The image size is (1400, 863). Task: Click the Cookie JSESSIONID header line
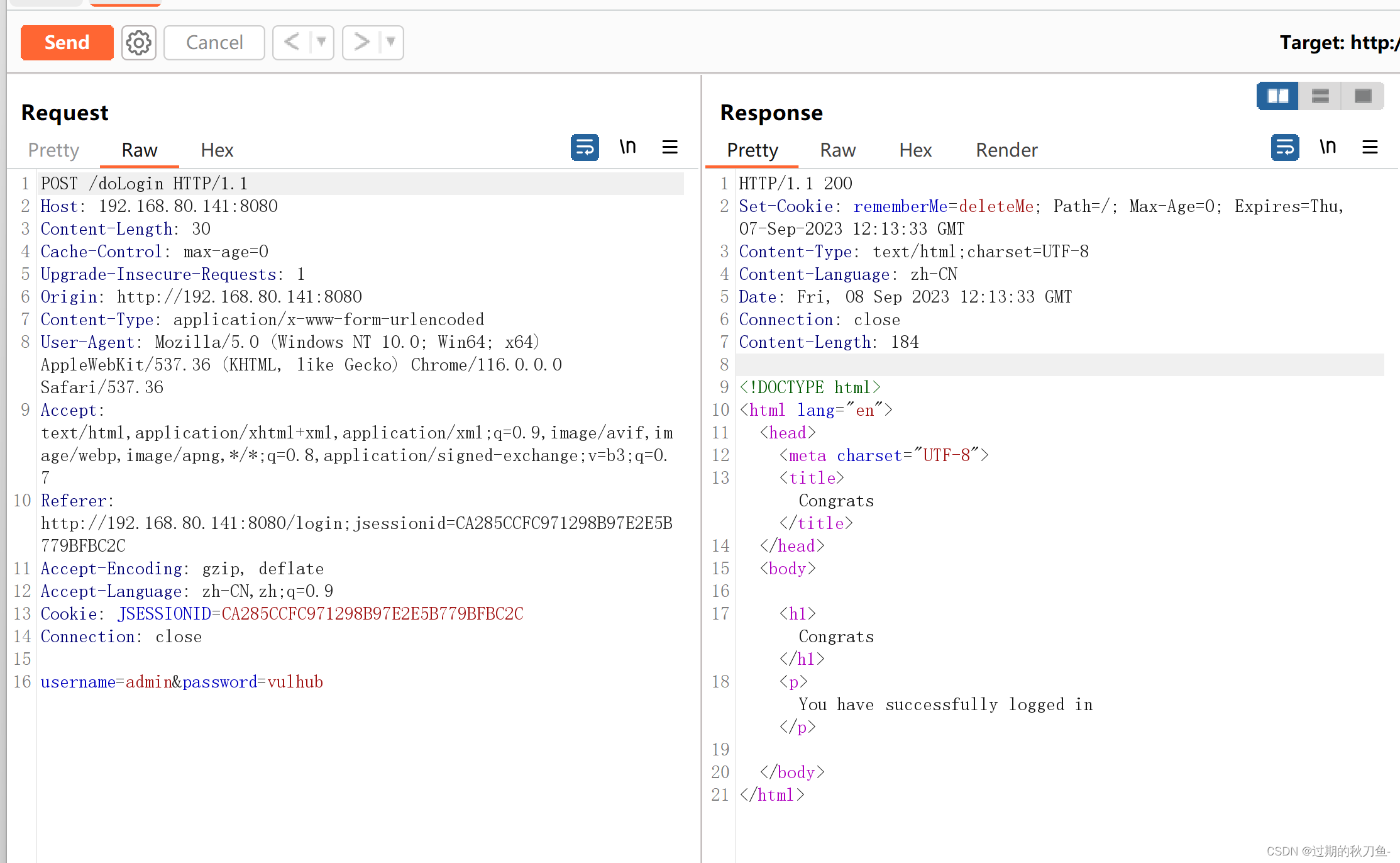click(282, 614)
